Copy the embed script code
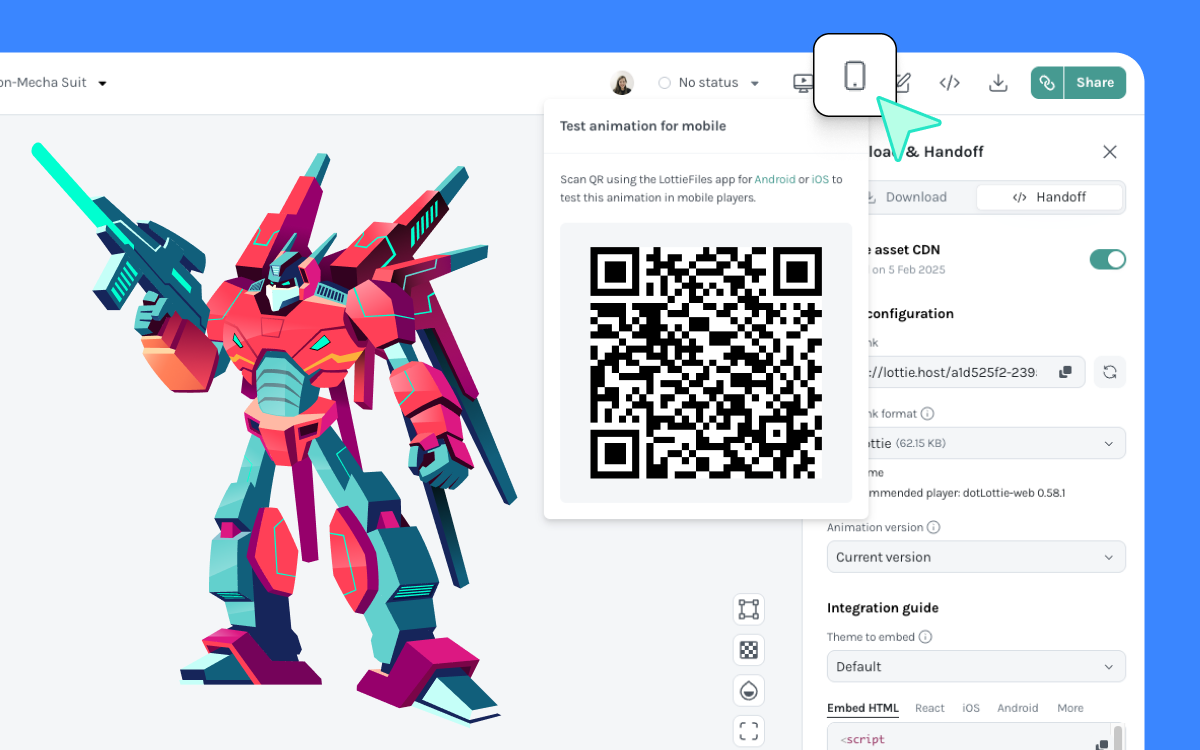Image resolution: width=1200 pixels, height=750 pixels. pos(1102,744)
